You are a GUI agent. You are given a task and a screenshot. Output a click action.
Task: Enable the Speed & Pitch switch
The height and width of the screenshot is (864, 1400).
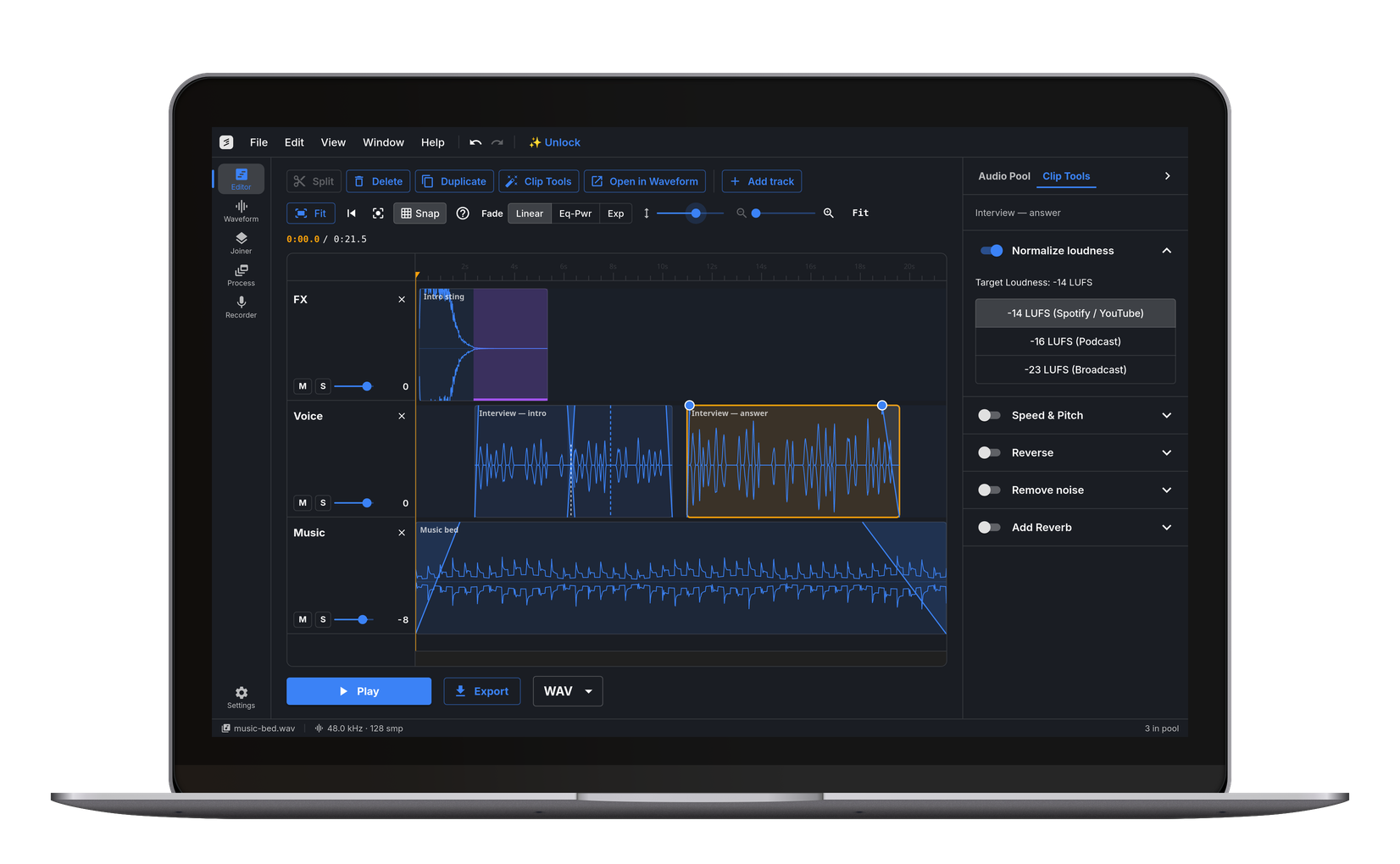pyautogui.click(x=989, y=415)
